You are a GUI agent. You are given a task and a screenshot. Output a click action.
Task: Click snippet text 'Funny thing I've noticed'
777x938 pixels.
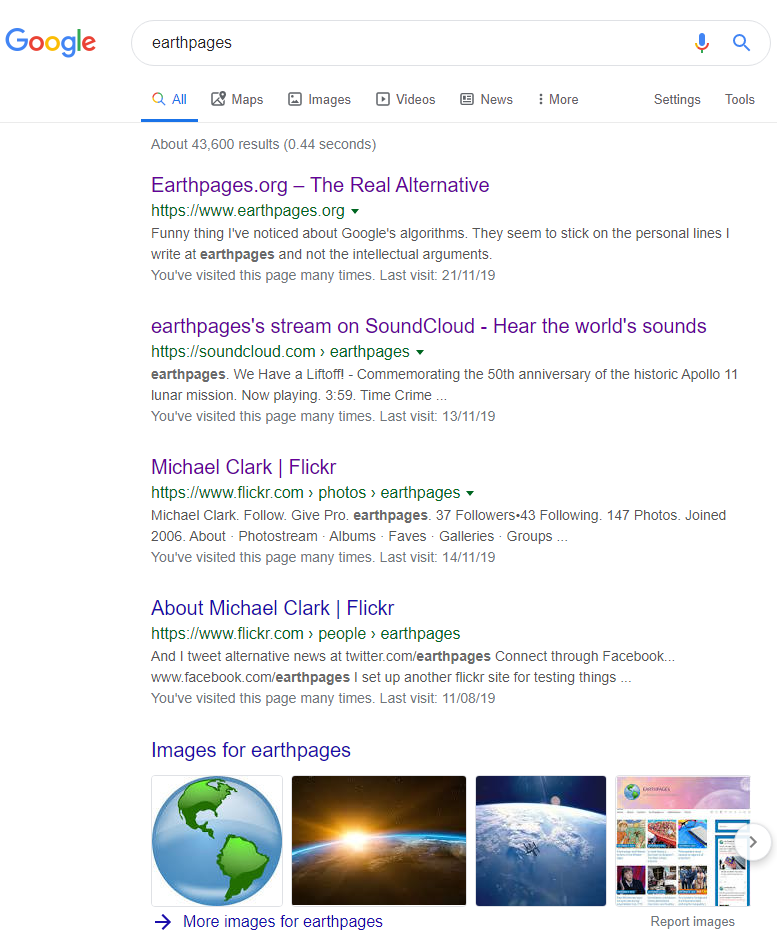pyautogui.click(x=440, y=243)
